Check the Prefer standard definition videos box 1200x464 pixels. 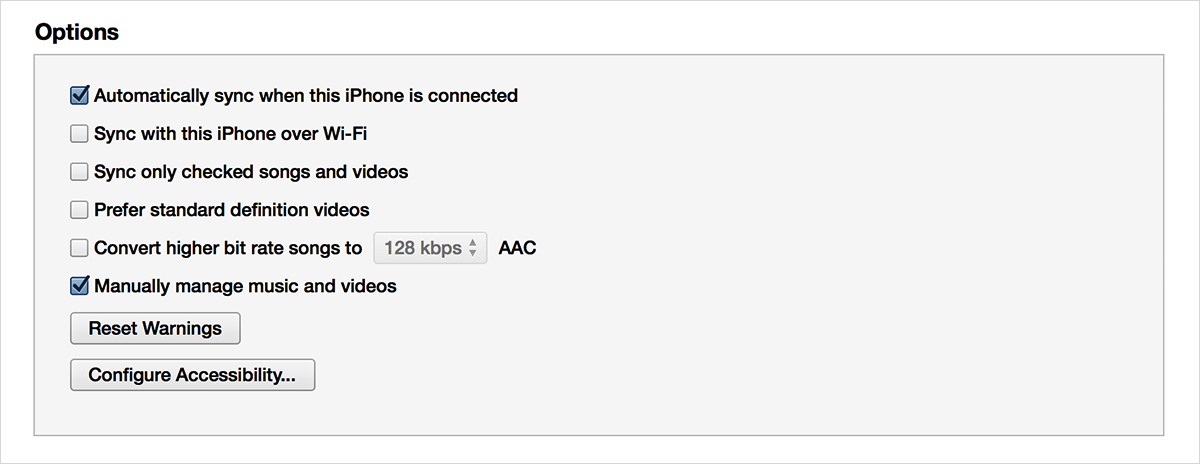(80, 210)
